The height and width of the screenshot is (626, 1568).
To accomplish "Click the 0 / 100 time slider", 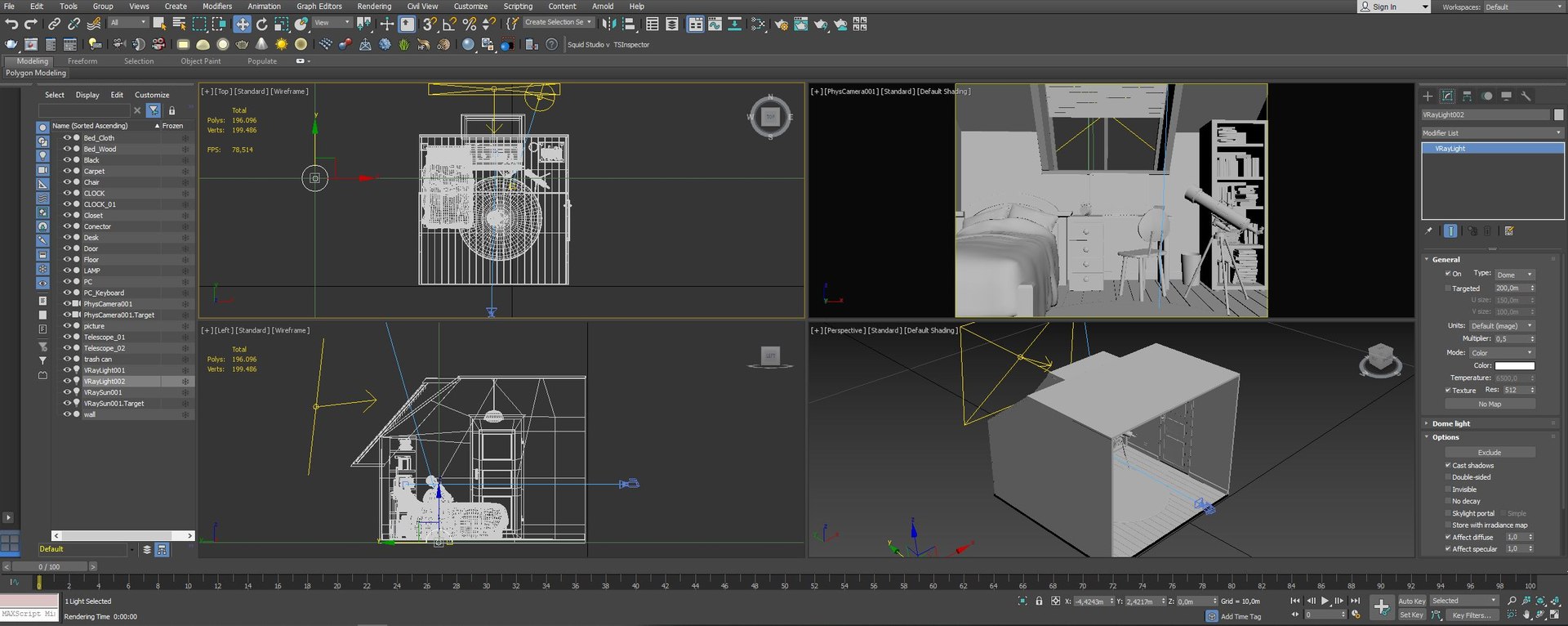I will pyautogui.click(x=50, y=566).
